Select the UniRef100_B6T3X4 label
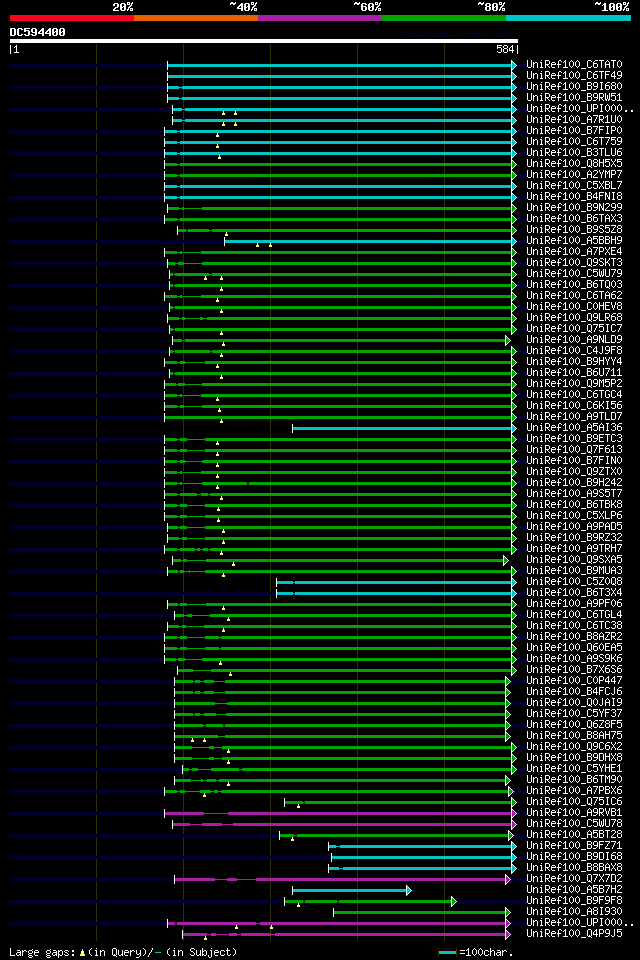This screenshot has height=960, width=640. tap(574, 593)
